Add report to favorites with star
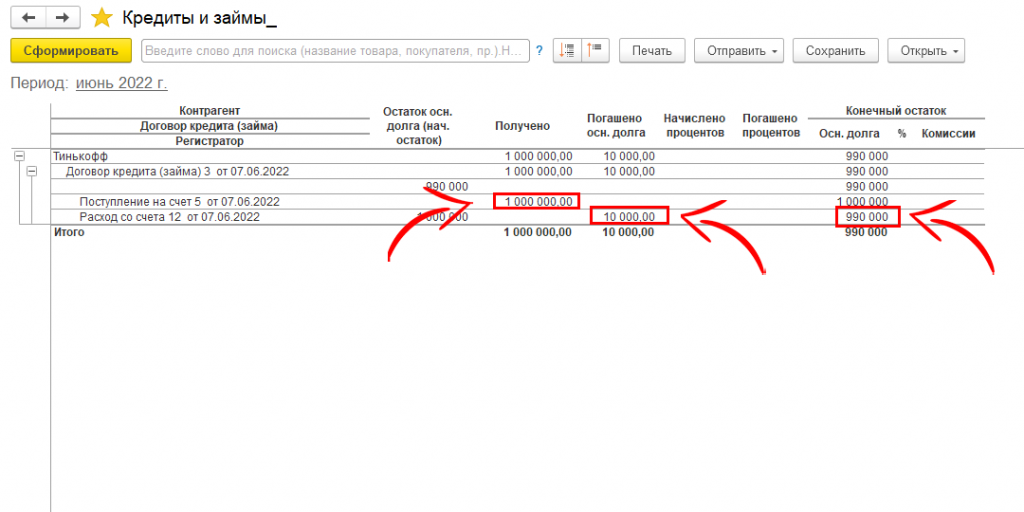The height and width of the screenshot is (512, 1024). click(x=101, y=18)
